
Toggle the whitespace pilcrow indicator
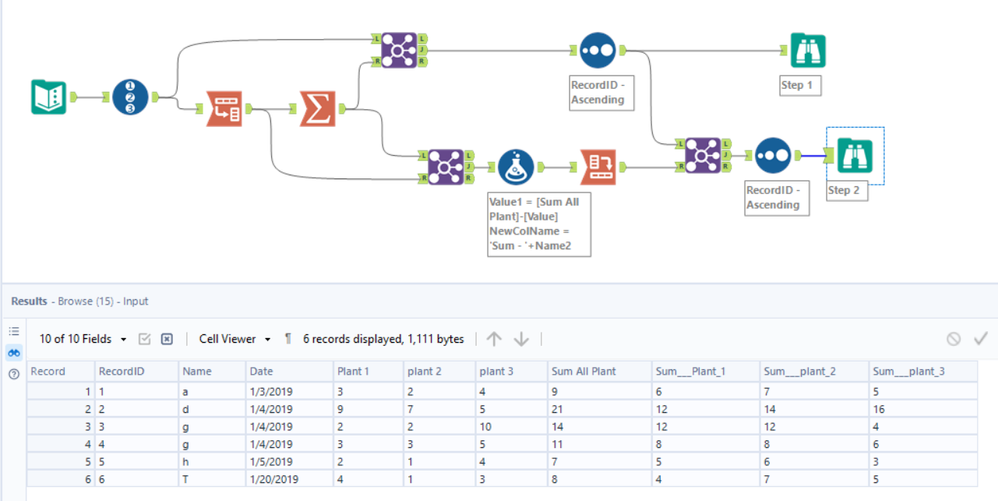click(288, 339)
